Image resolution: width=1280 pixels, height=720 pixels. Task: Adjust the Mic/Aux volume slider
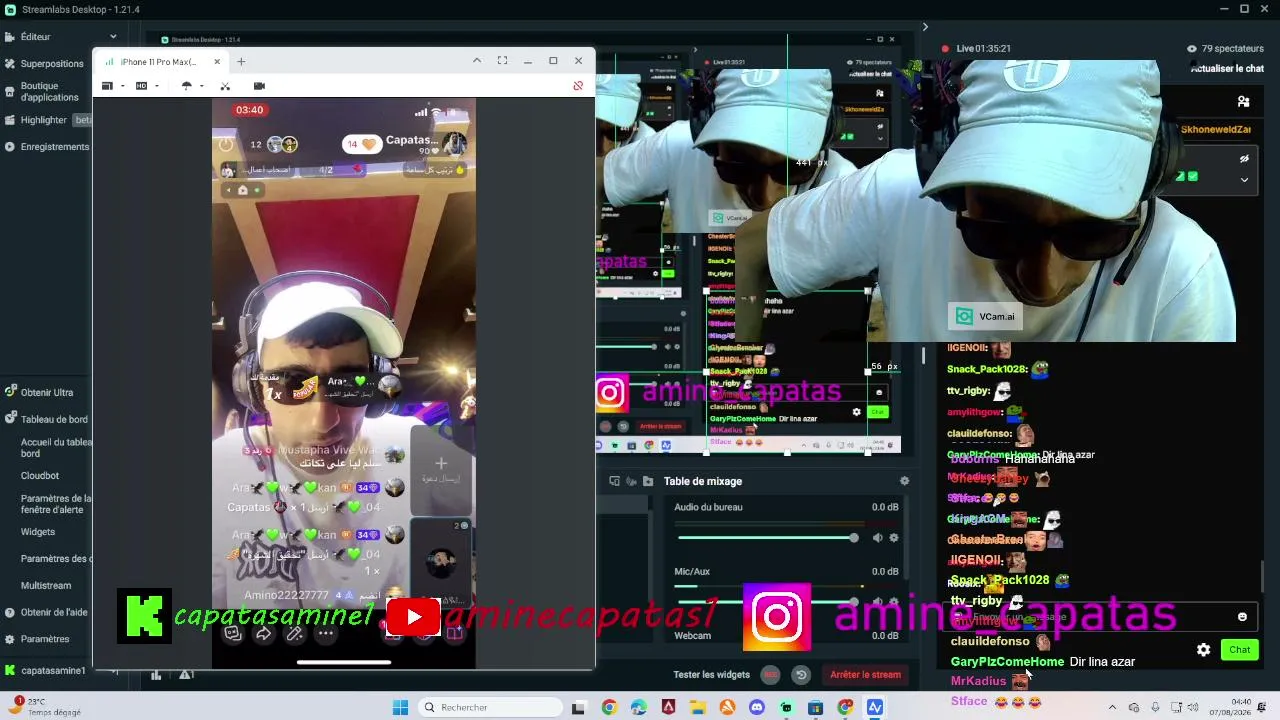[x=767, y=602]
